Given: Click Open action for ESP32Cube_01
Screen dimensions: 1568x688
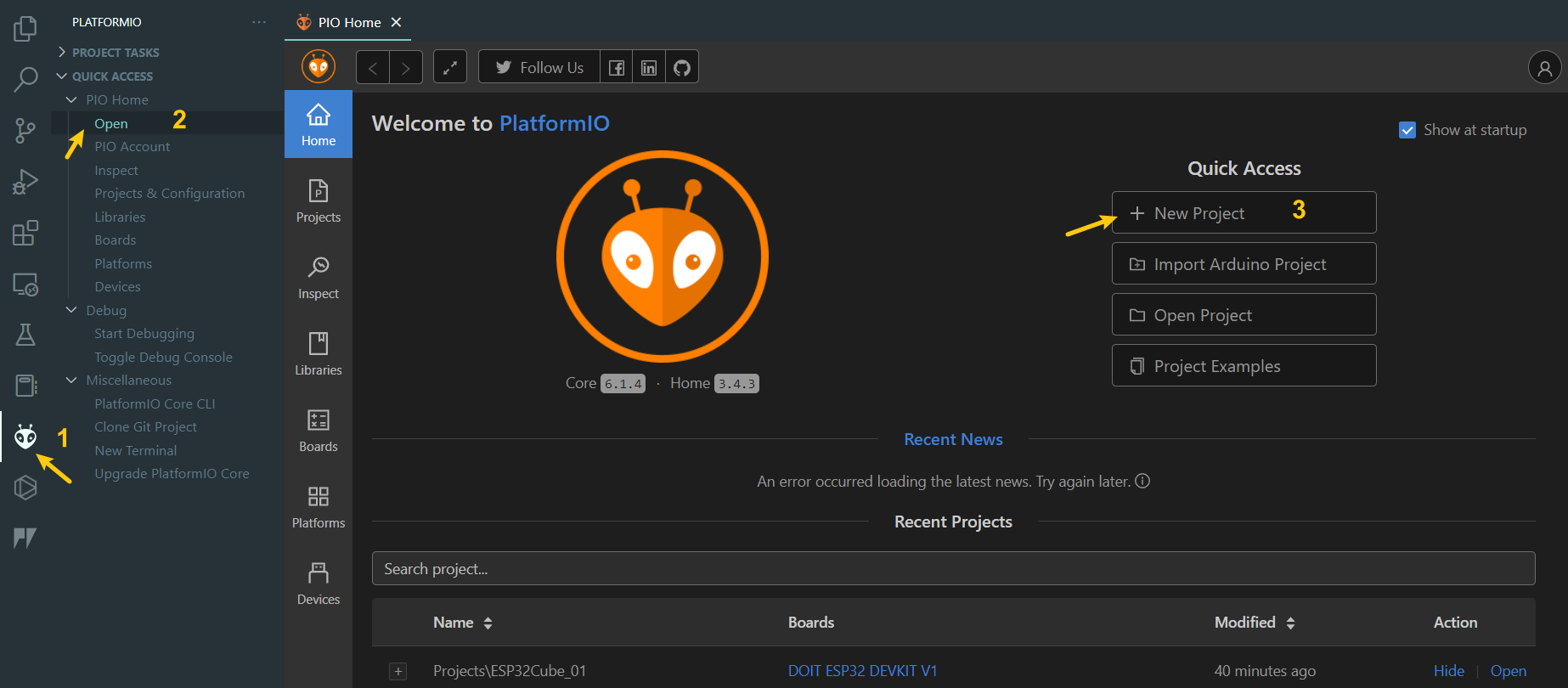Looking at the screenshot, I should click(x=1508, y=671).
